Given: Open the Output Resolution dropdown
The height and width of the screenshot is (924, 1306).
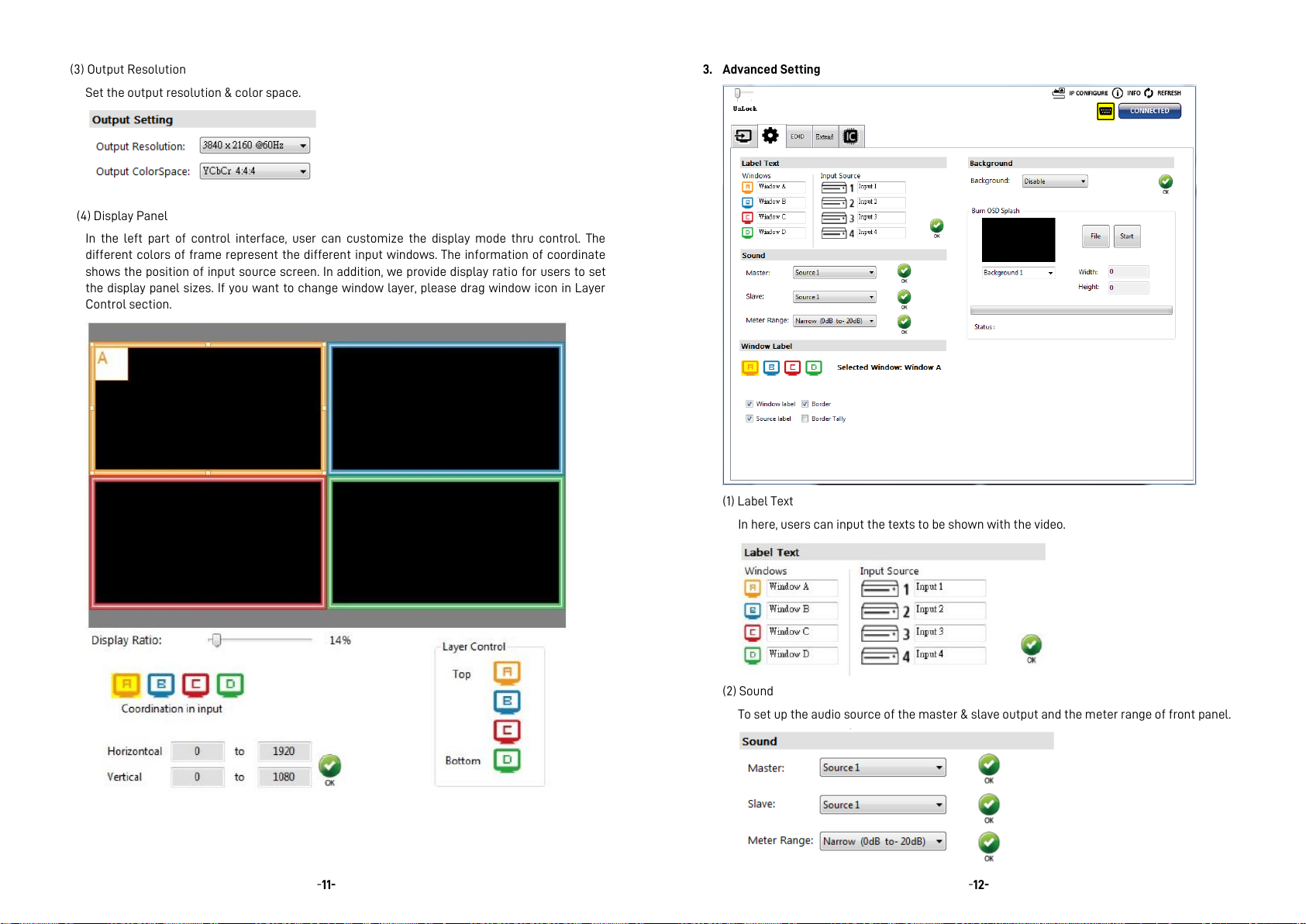Looking at the screenshot, I should click(255, 146).
